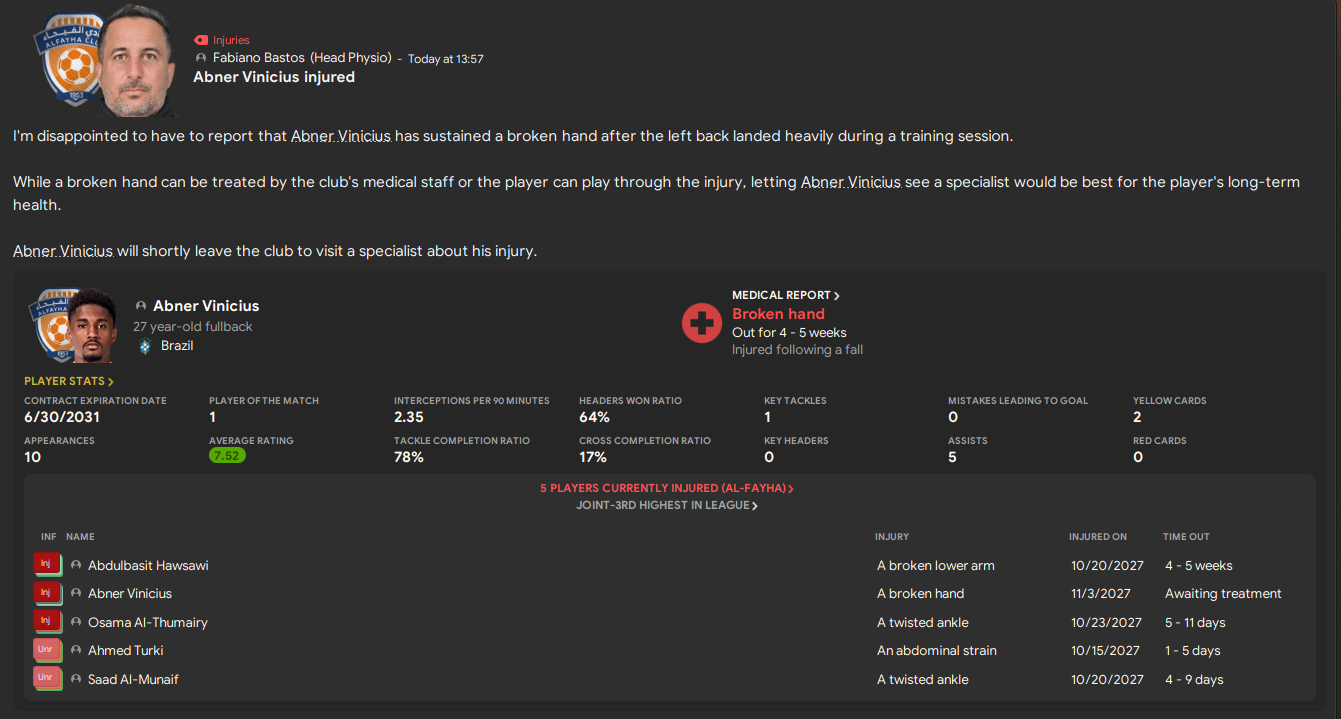This screenshot has width=1341, height=719.
Task: Open Joint-3rd Highest in League comparison
Action: point(666,506)
